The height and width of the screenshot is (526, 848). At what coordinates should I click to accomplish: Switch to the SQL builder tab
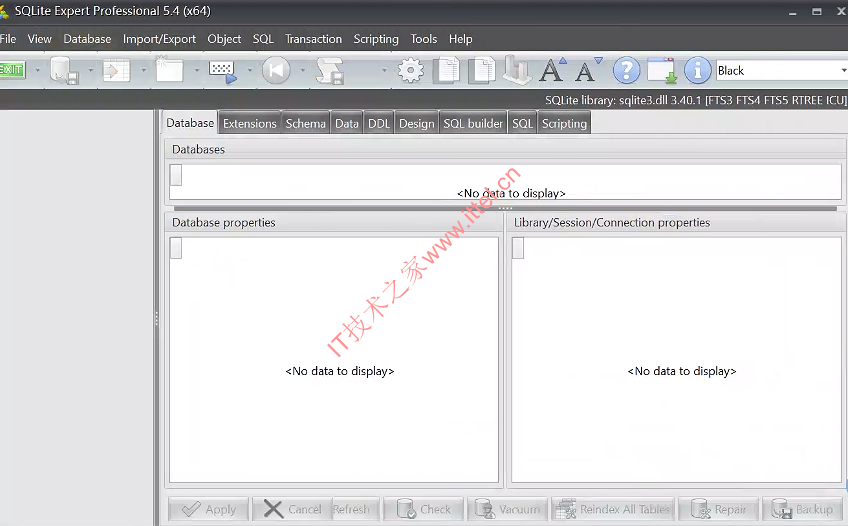(x=473, y=123)
